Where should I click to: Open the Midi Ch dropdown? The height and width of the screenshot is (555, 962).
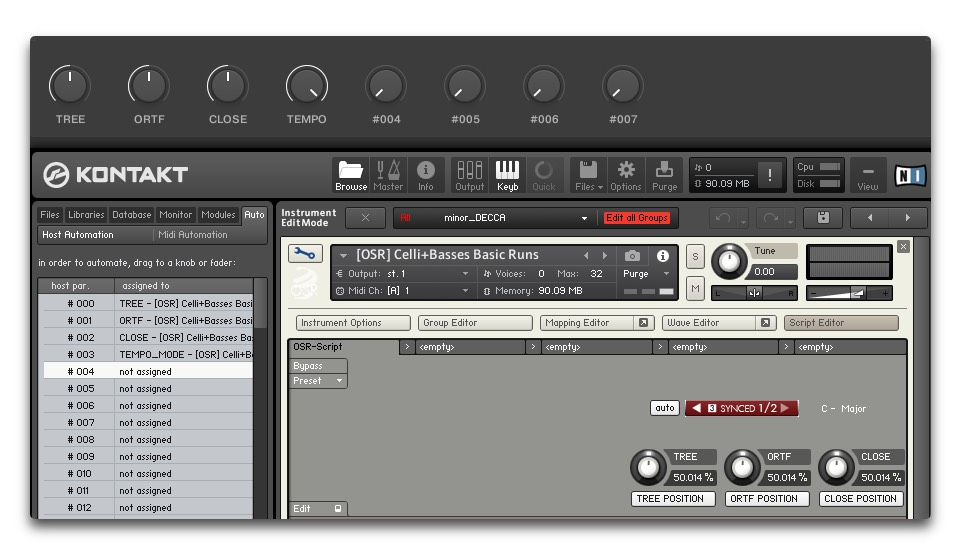pyautogui.click(x=402, y=291)
